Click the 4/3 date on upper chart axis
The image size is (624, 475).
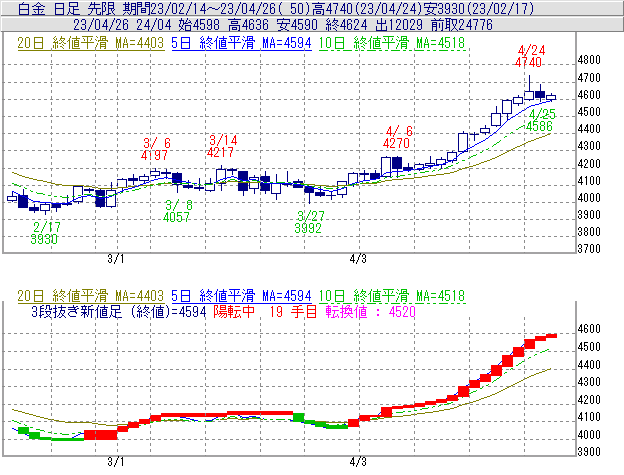pyautogui.click(x=359, y=258)
